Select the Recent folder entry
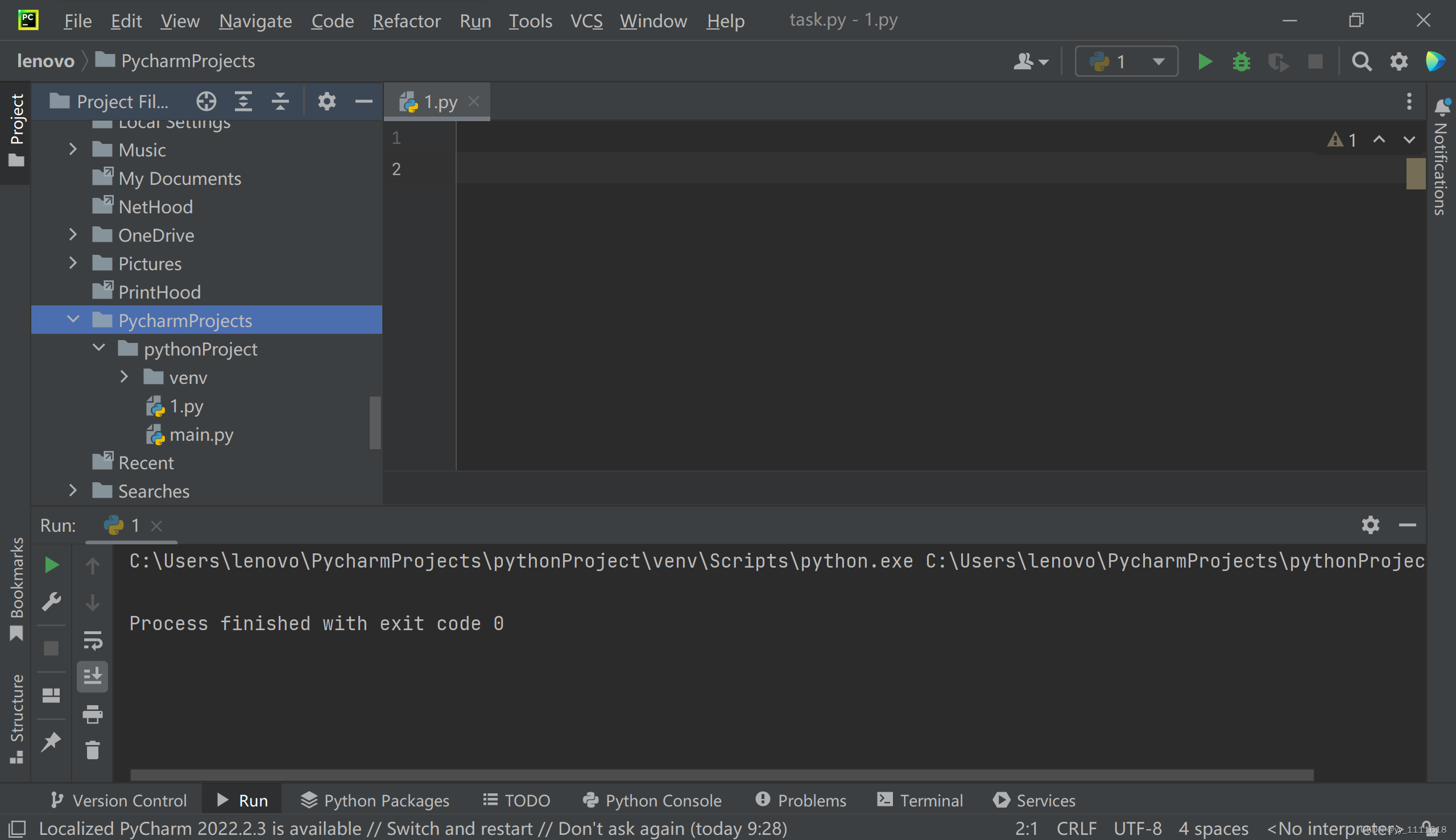This screenshot has width=1456, height=840. tap(133, 463)
